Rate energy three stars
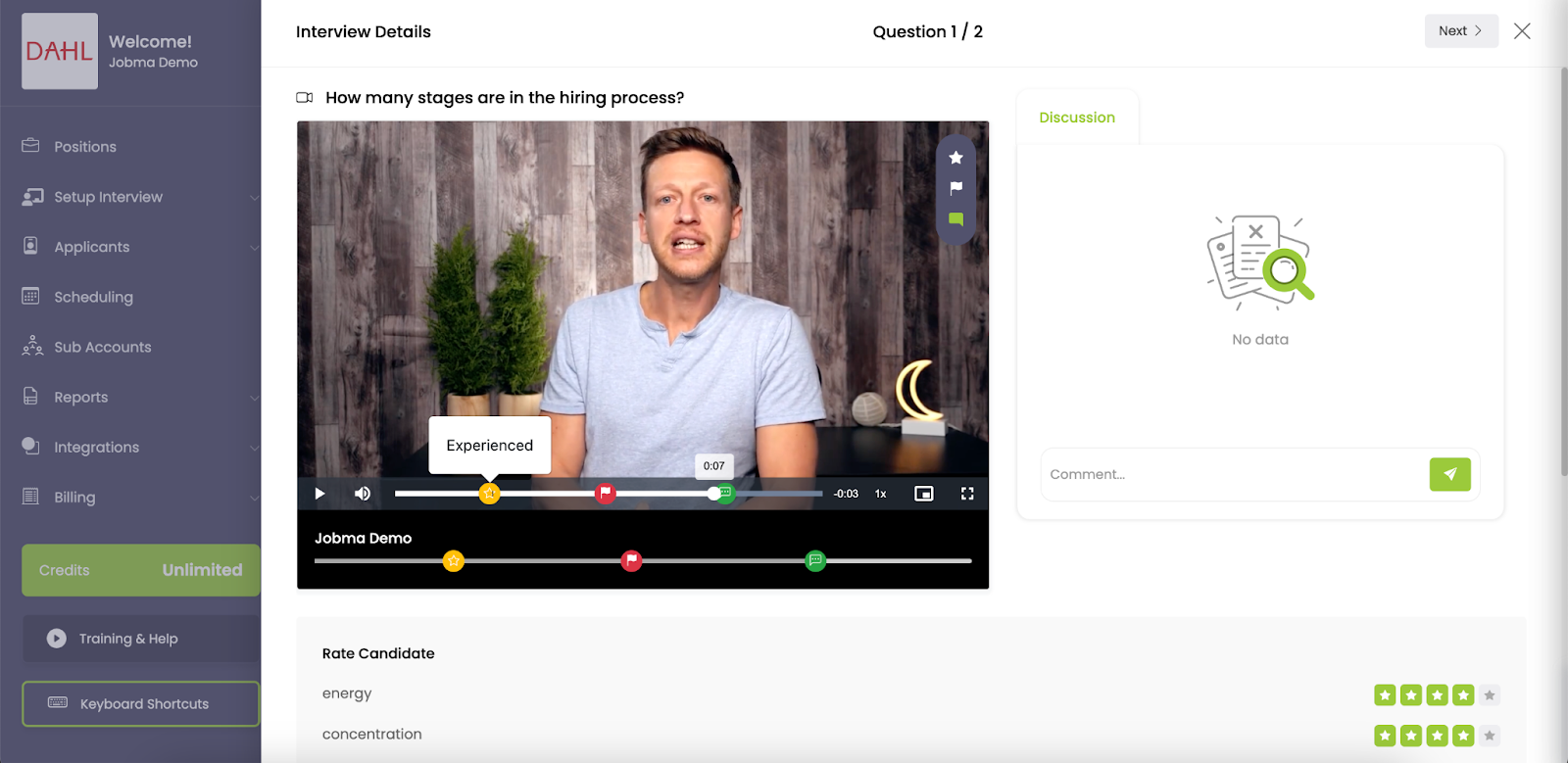This screenshot has width=1568, height=763. (1438, 695)
